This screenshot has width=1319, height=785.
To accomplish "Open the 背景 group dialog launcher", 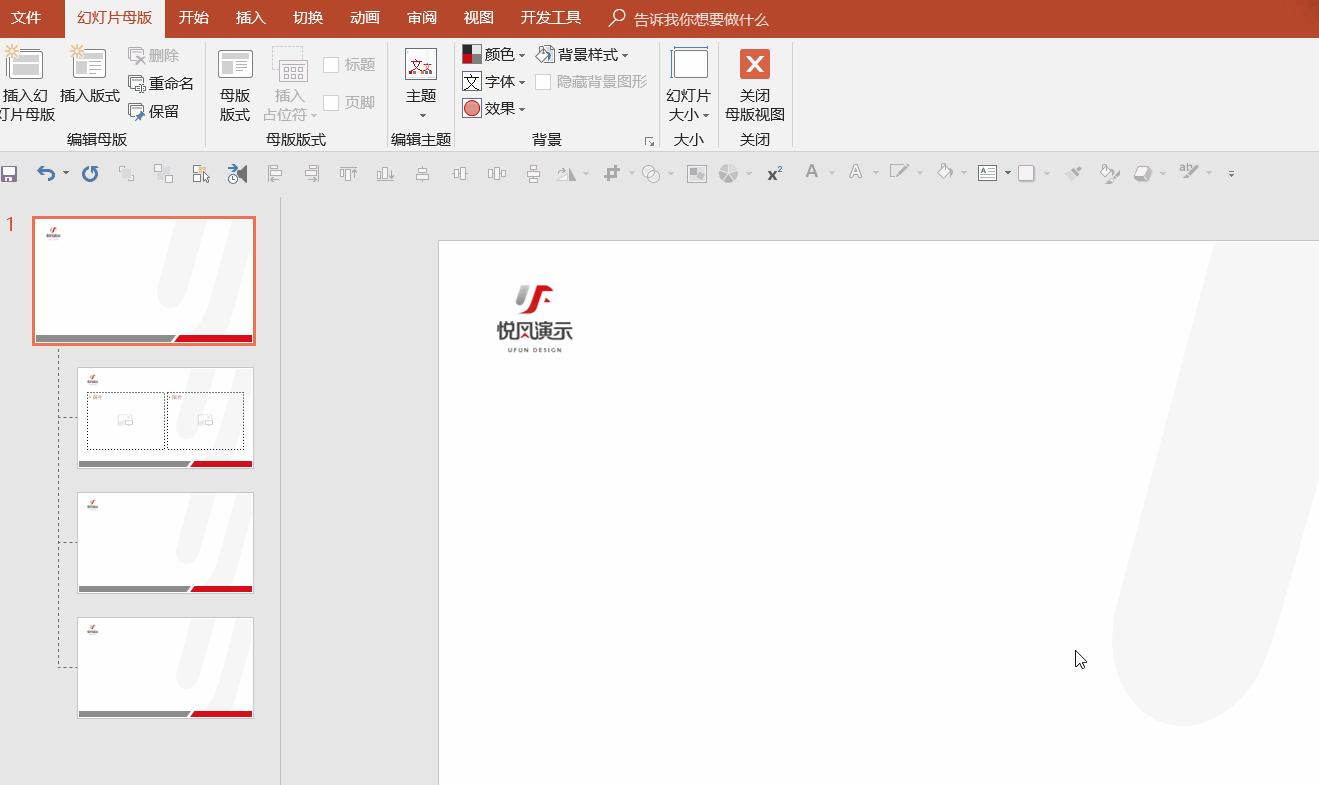I will click(649, 141).
